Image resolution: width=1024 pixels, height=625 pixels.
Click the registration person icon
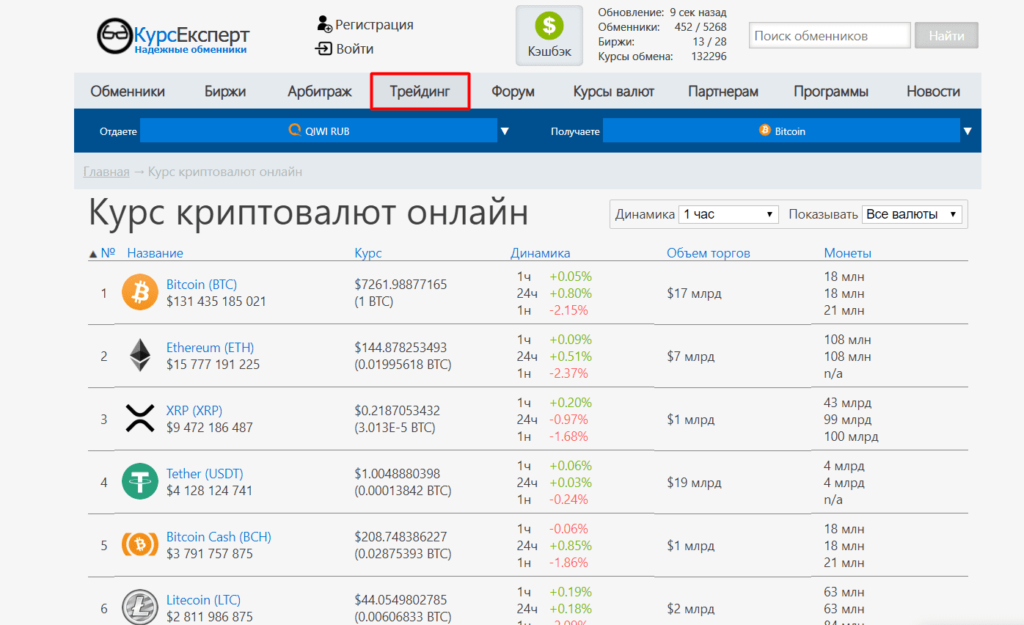point(324,24)
